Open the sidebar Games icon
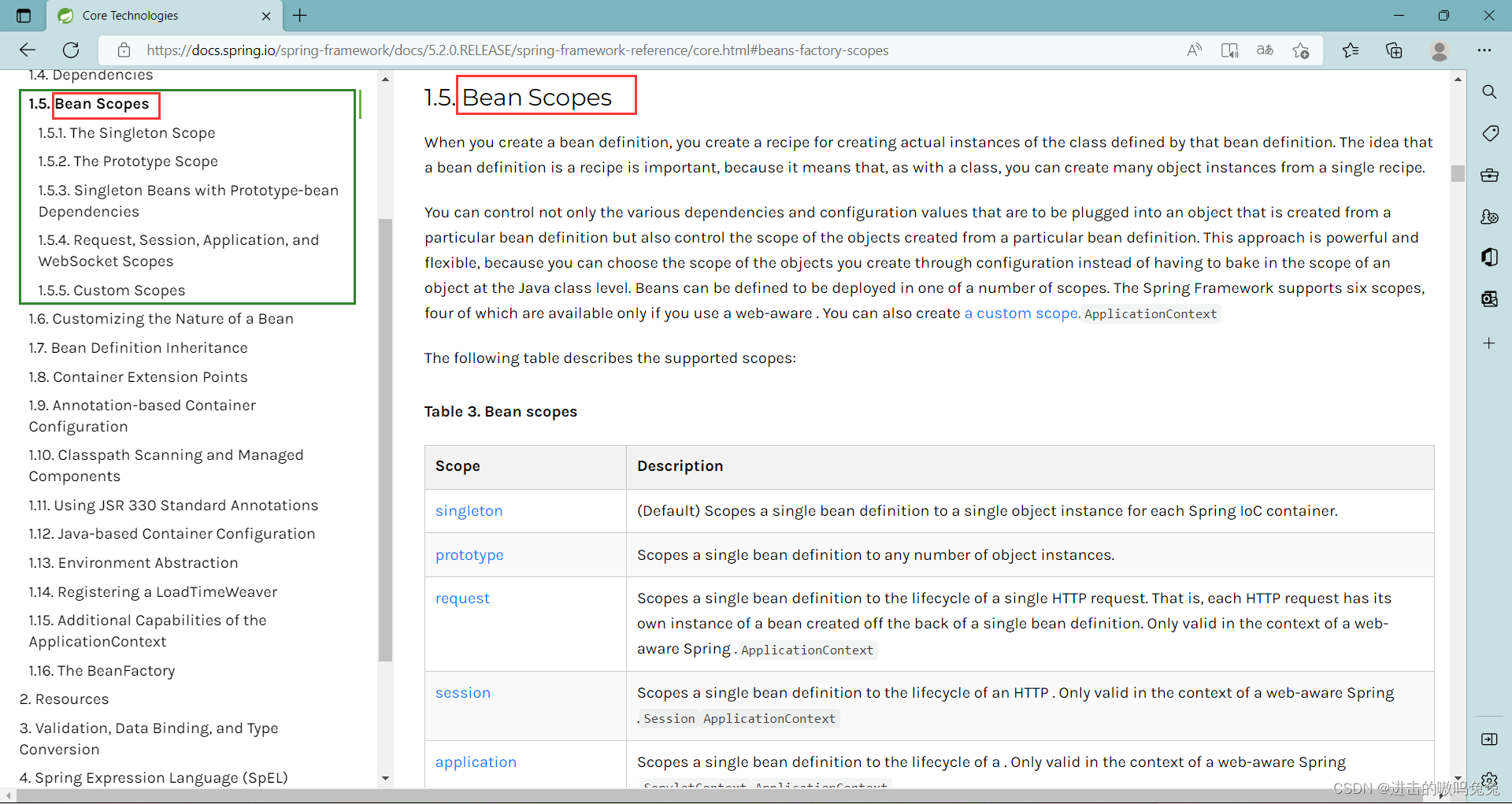The image size is (1512, 804). pos(1489,217)
